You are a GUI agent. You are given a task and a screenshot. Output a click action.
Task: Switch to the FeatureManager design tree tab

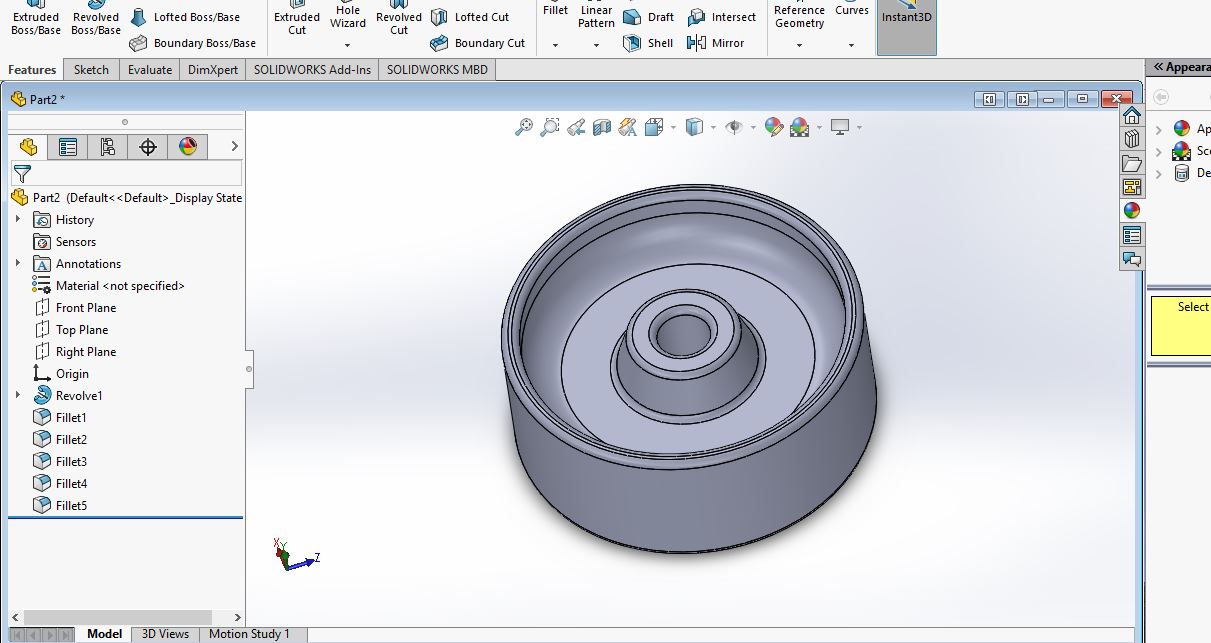[28, 147]
